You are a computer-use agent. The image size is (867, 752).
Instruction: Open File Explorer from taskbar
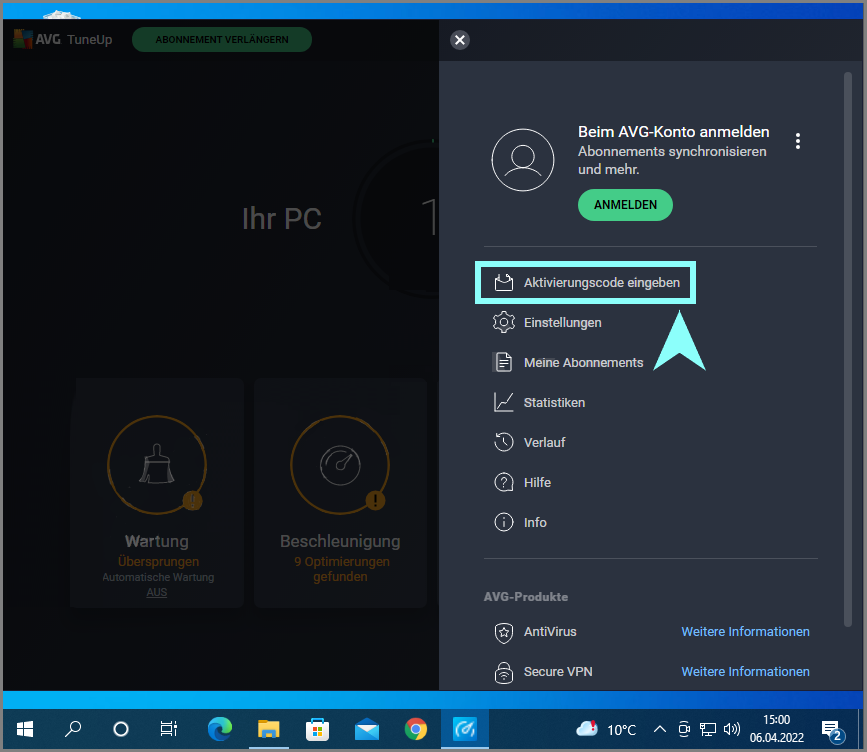point(268,729)
